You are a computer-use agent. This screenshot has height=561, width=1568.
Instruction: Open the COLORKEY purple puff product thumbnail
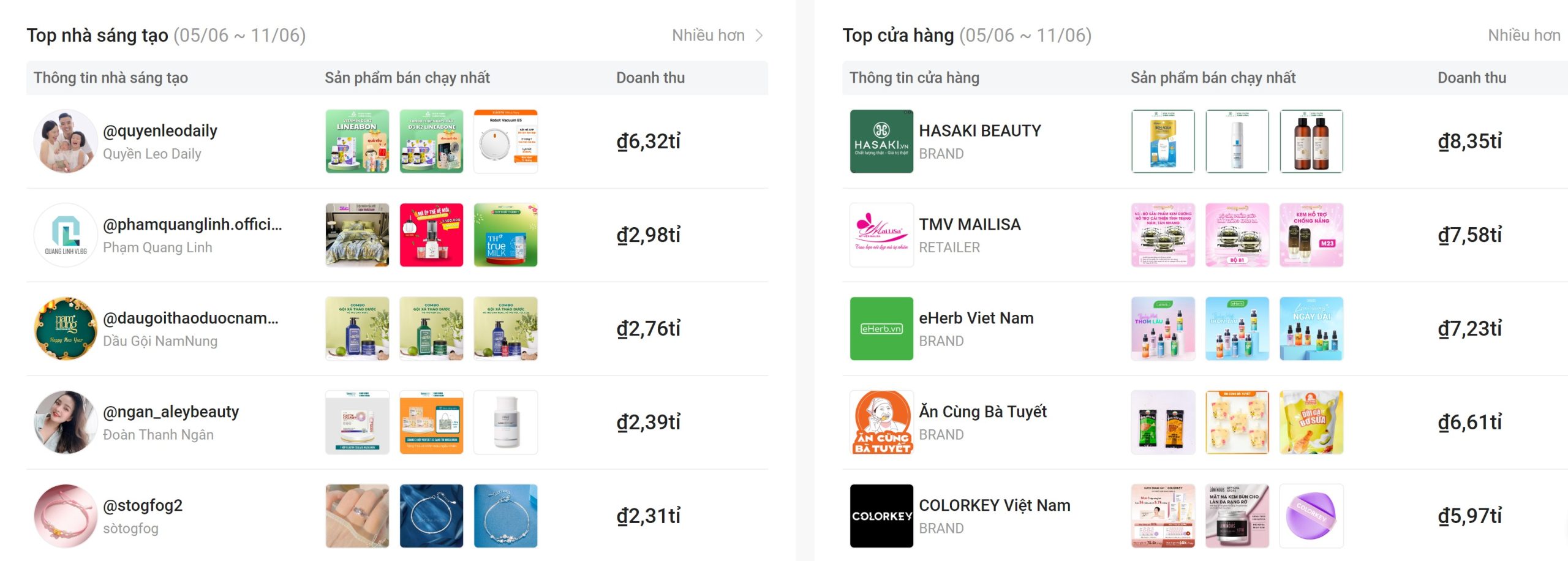[x=1311, y=516]
